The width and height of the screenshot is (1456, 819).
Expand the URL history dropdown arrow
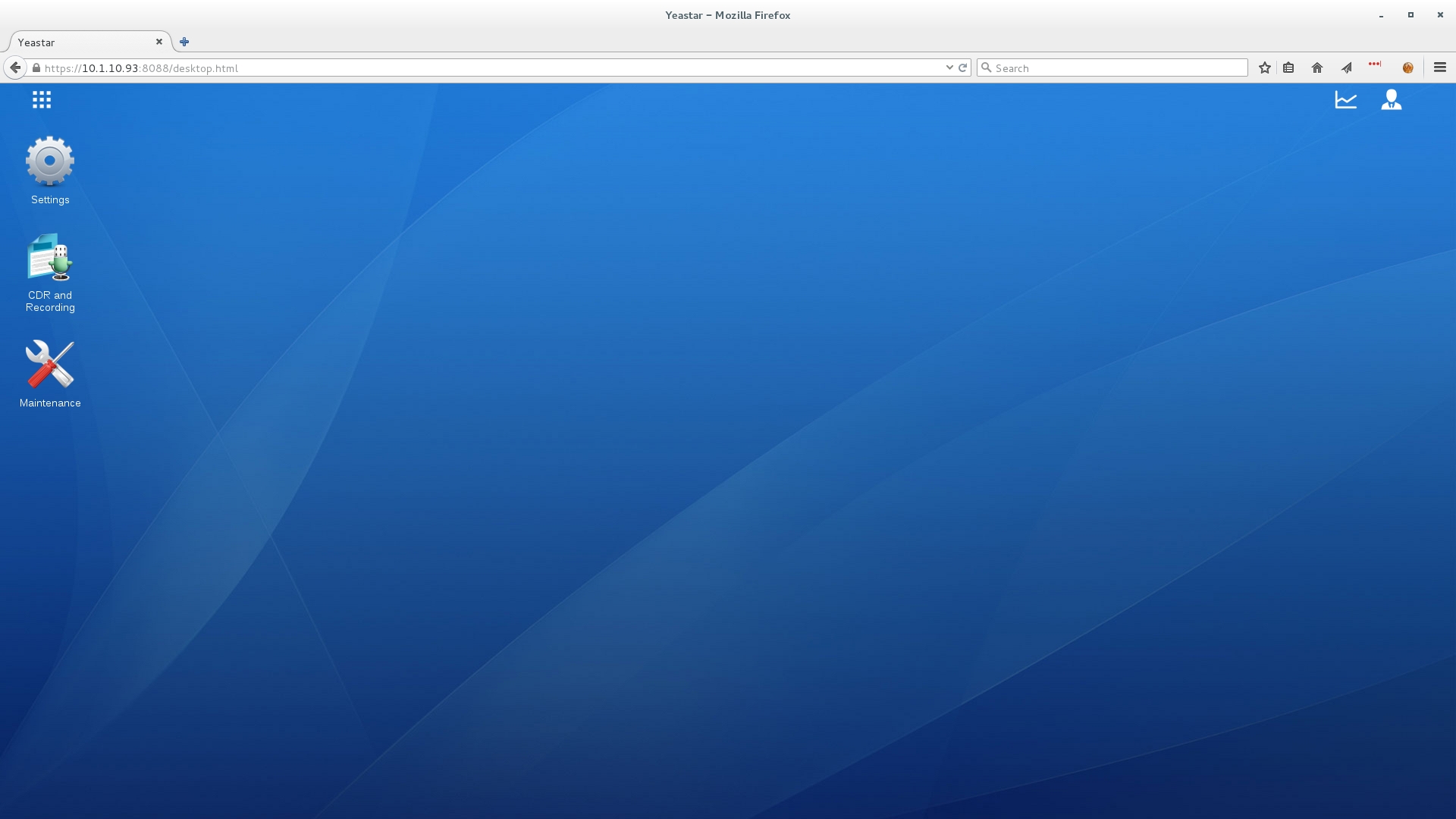(x=949, y=67)
